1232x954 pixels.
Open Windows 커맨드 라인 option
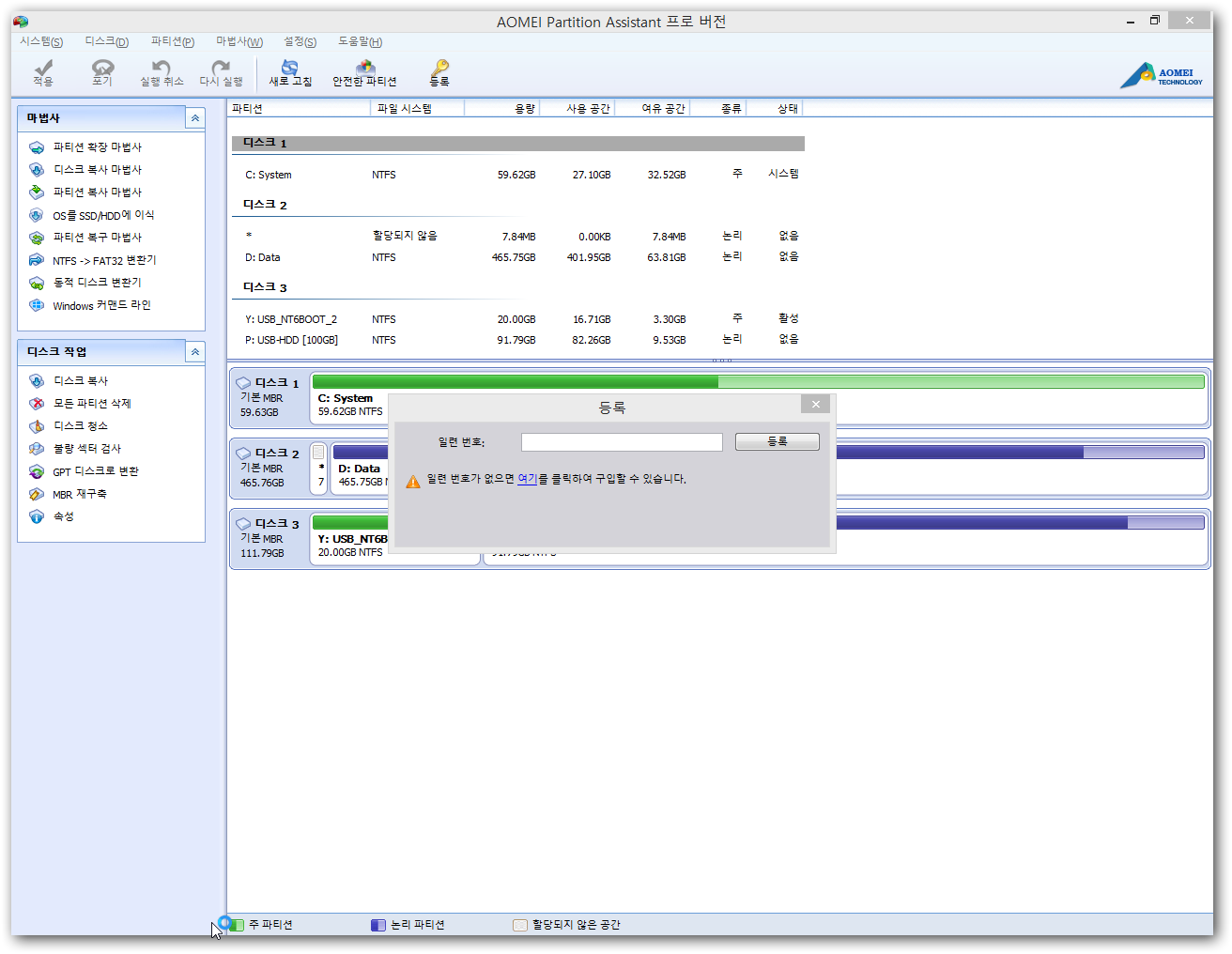click(100, 305)
